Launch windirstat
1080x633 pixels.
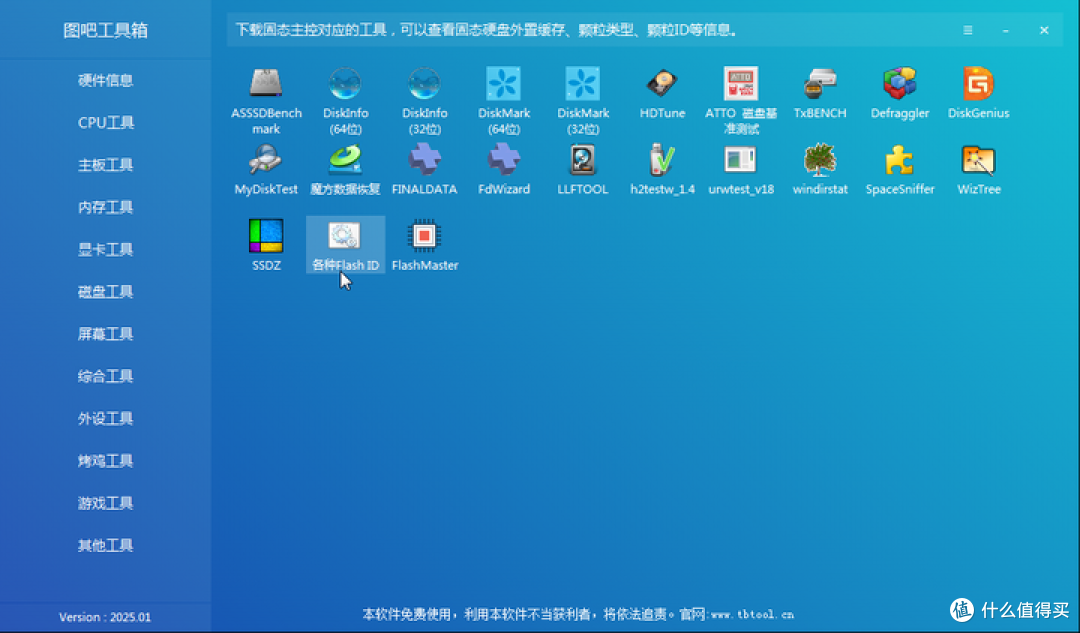coord(820,169)
